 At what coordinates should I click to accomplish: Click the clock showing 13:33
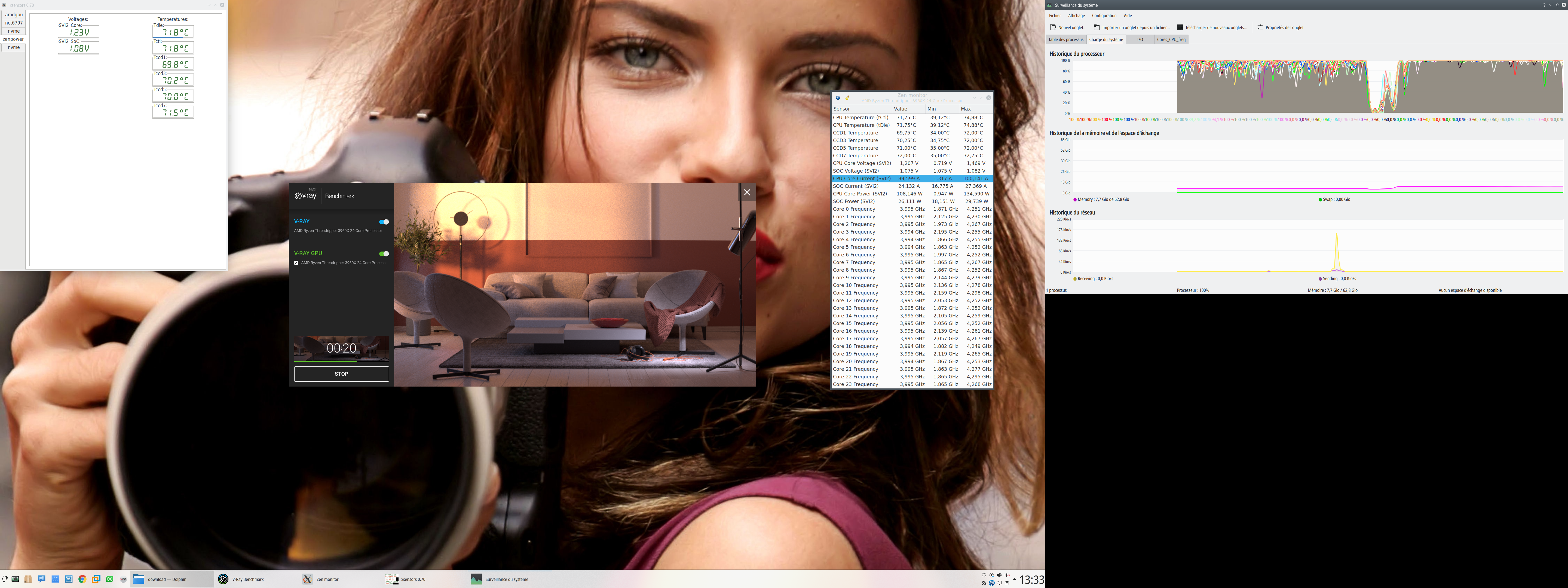tap(1032, 580)
